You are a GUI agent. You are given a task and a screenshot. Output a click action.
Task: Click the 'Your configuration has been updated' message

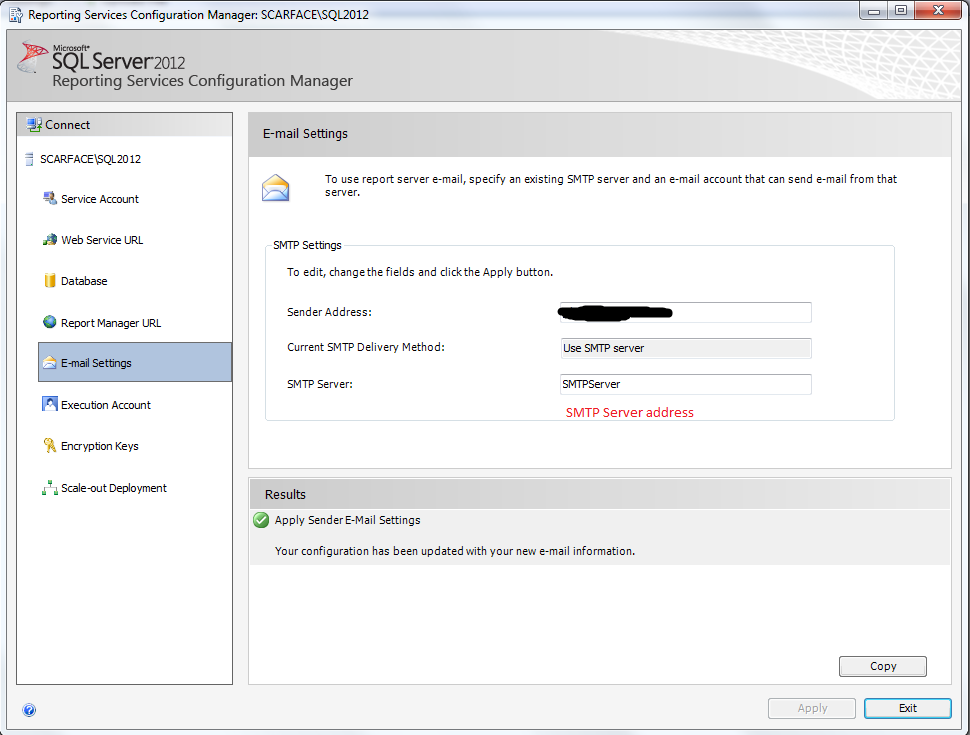[455, 551]
